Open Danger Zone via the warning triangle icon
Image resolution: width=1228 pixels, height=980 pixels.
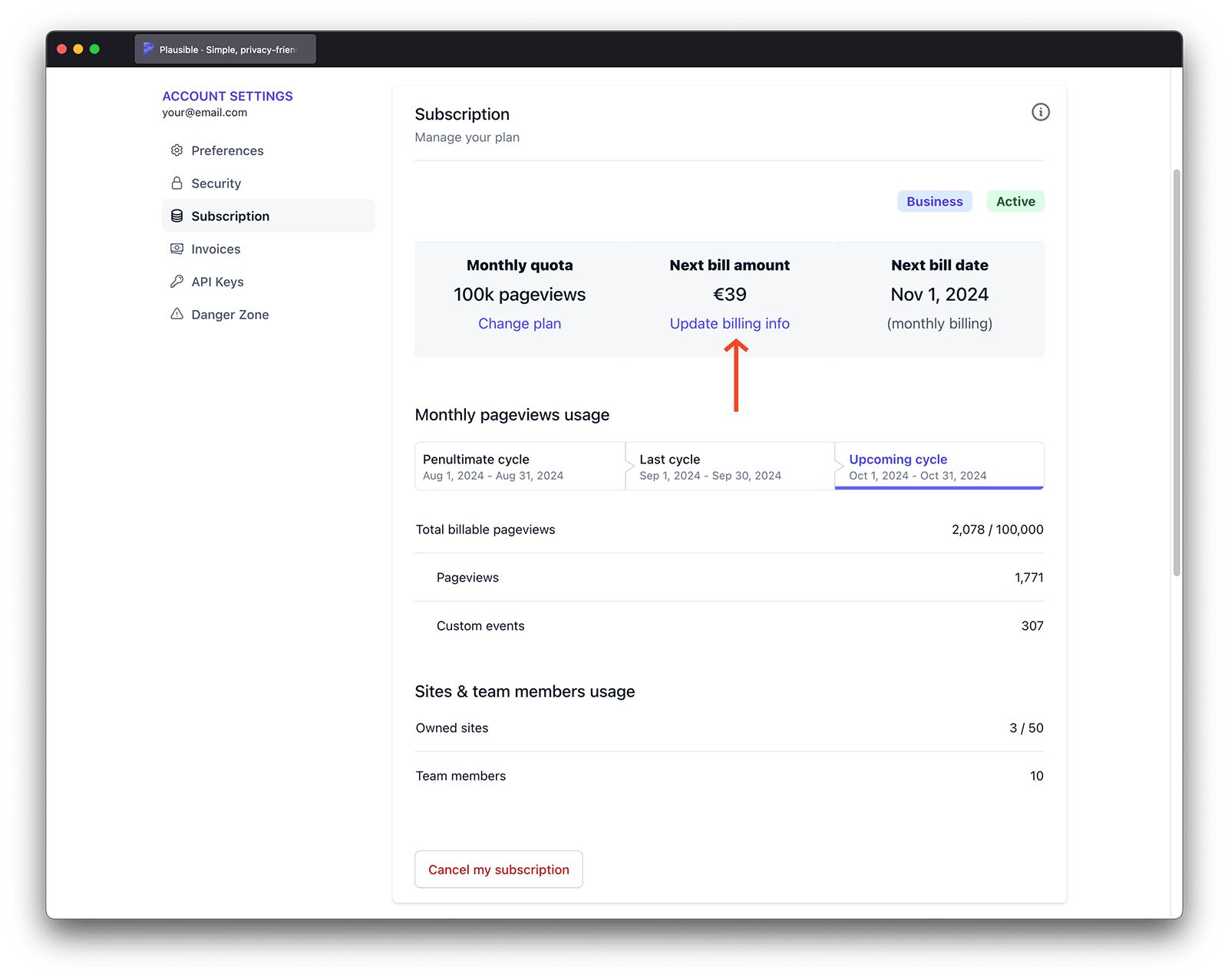pos(176,314)
